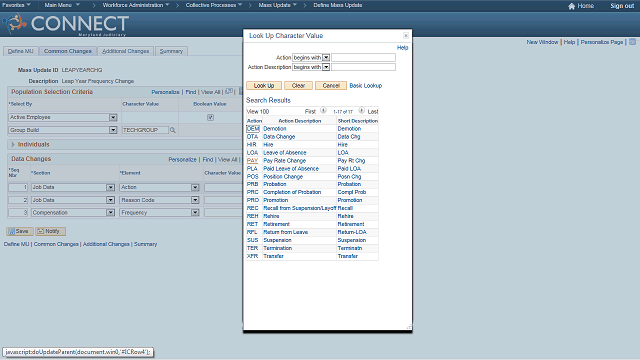
Task: Select the DTA Data Change action
Action: pos(253,137)
